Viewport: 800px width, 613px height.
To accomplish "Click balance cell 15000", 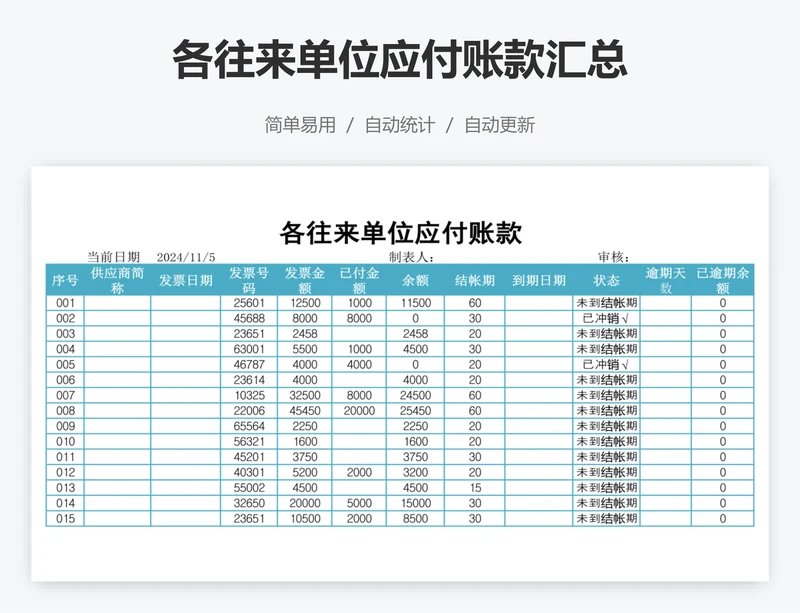I will click(x=416, y=503).
